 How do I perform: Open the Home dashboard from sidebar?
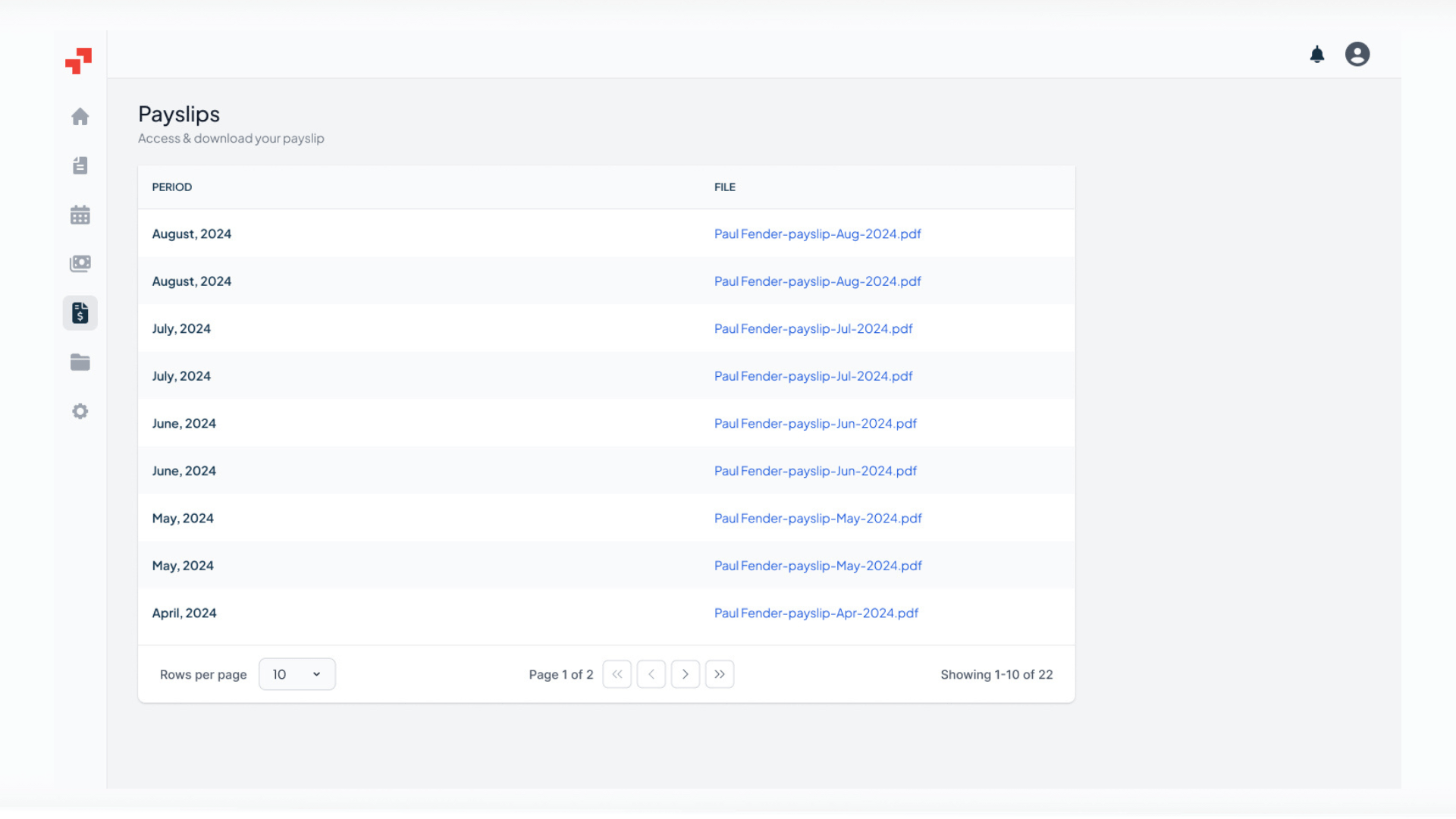tap(80, 117)
